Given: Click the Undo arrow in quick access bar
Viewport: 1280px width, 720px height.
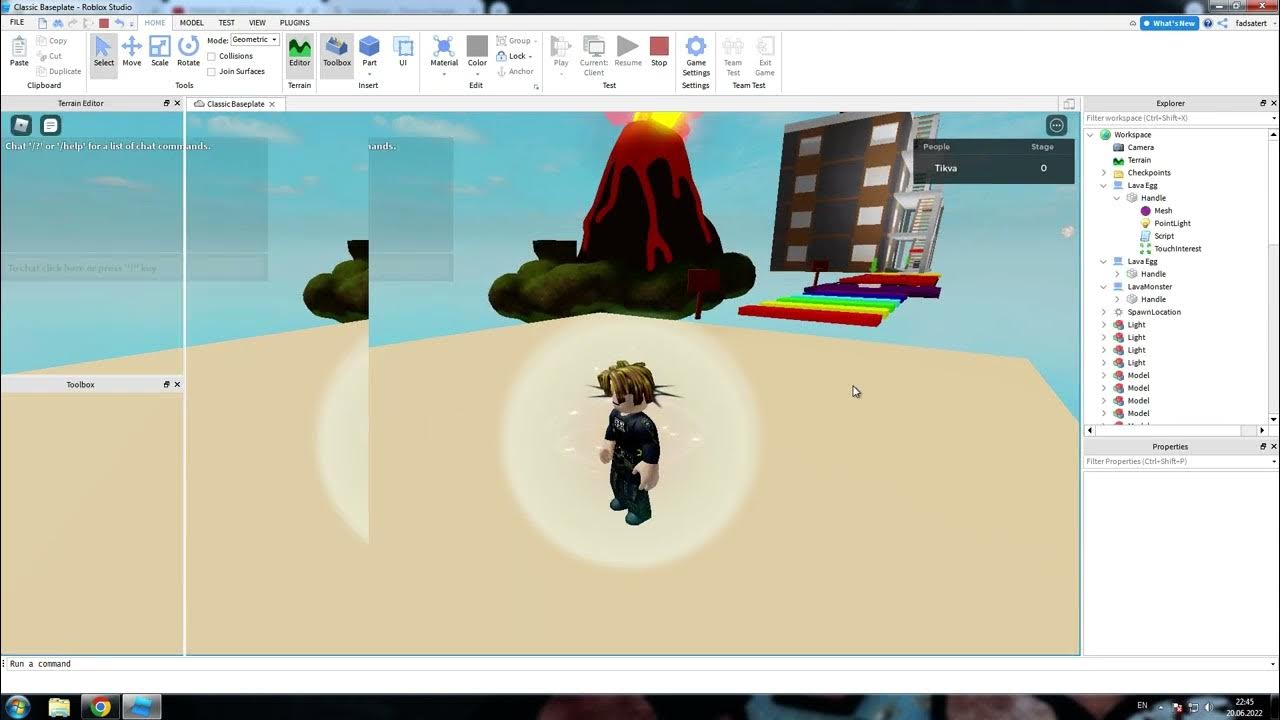Looking at the screenshot, I should tap(118, 22).
